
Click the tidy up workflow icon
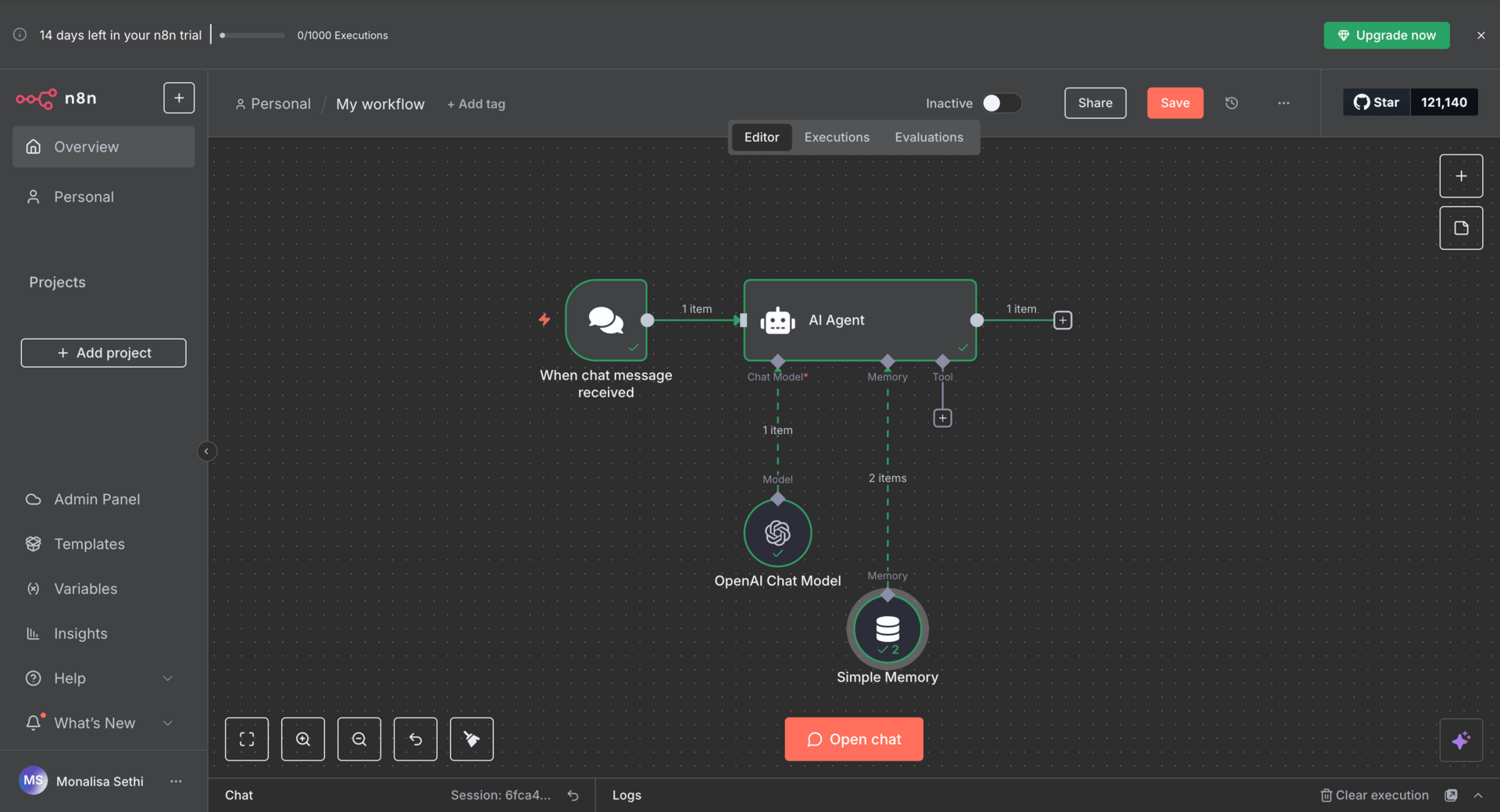coord(472,739)
